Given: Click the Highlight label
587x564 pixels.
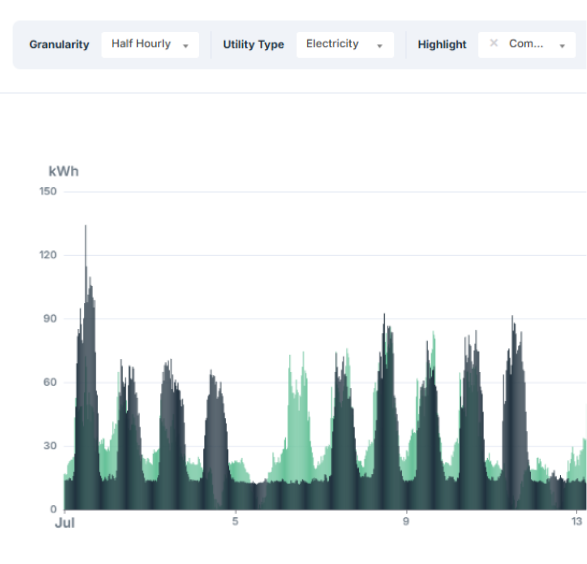Looking at the screenshot, I should [x=442, y=45].
